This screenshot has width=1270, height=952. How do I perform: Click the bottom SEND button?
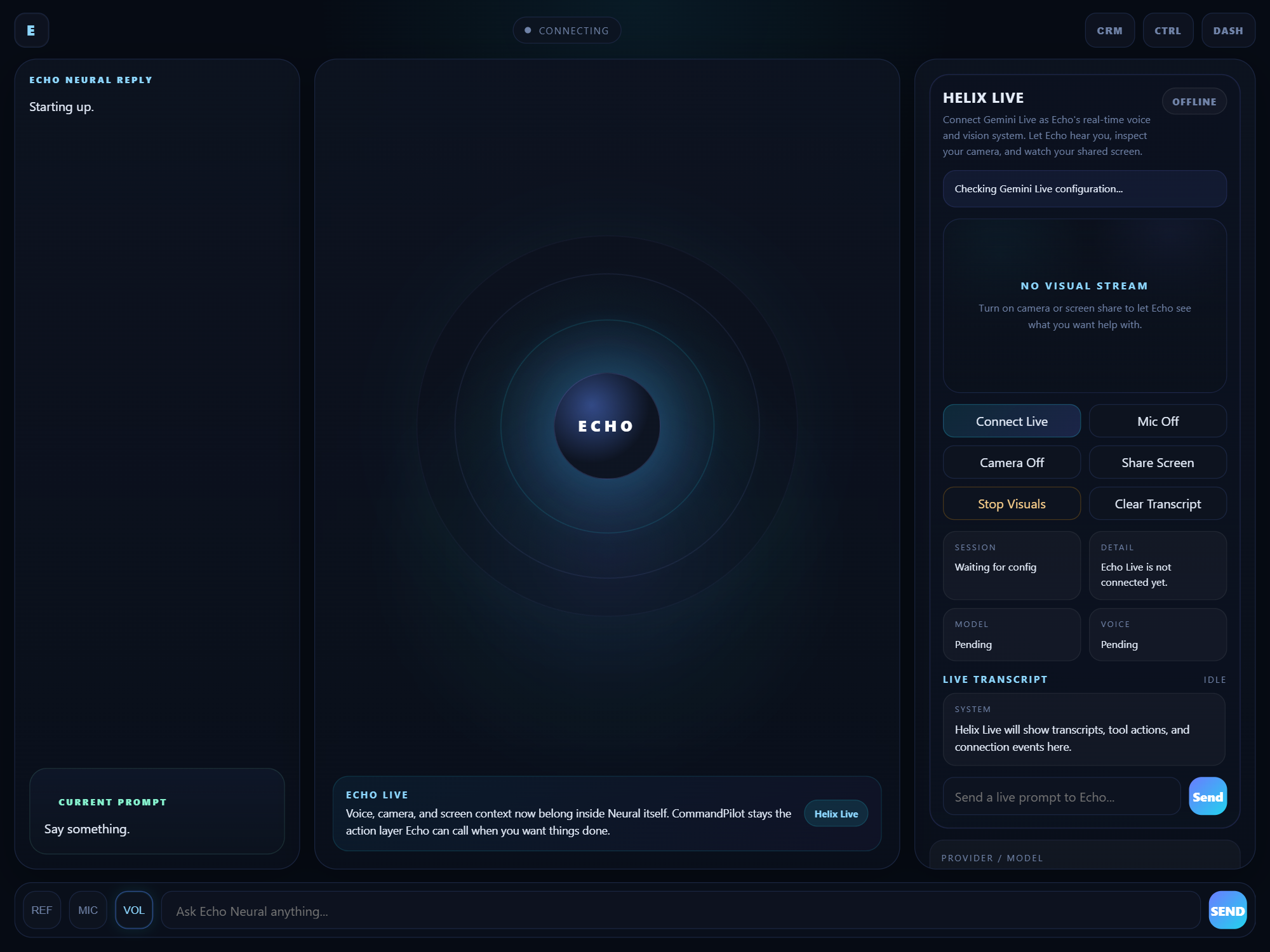click(1227, 910)
